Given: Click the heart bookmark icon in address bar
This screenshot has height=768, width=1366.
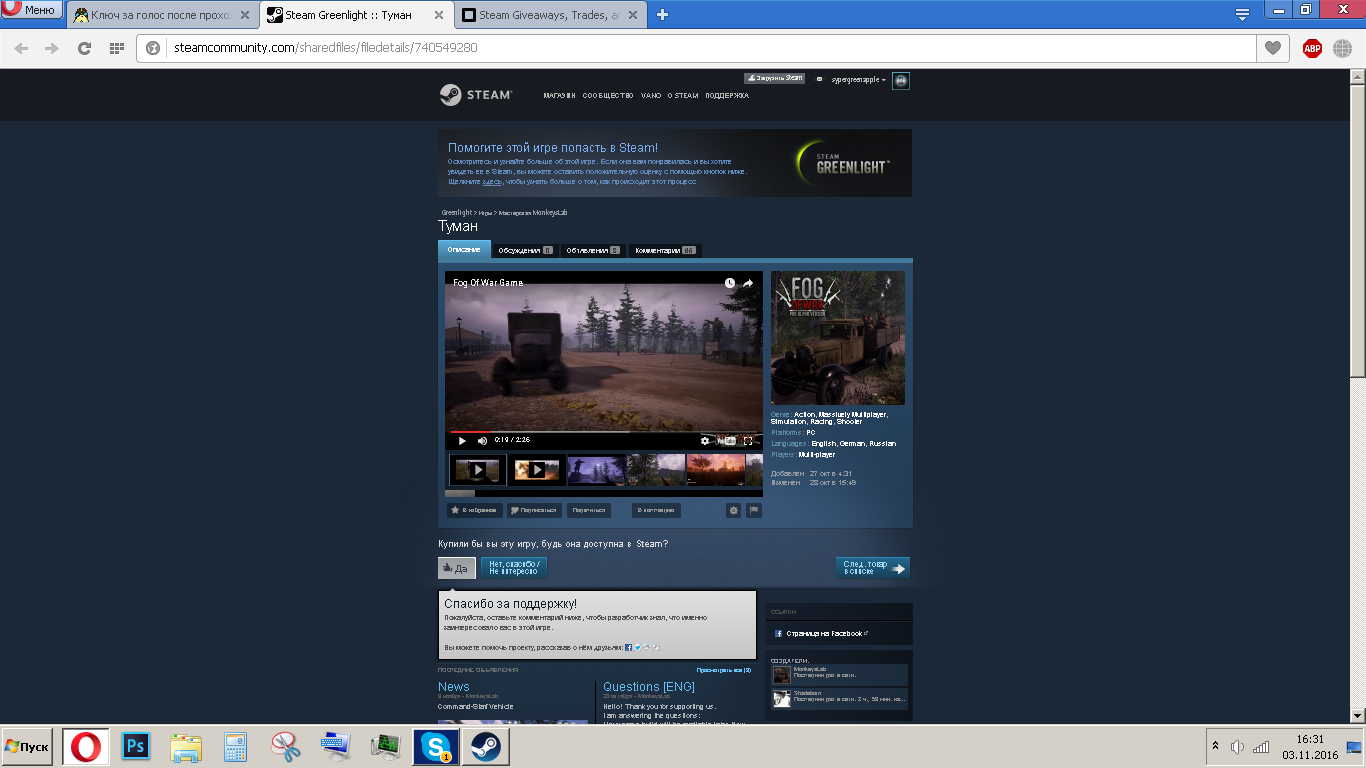Looking at the screenshot, I should [x=1273, y=48].
